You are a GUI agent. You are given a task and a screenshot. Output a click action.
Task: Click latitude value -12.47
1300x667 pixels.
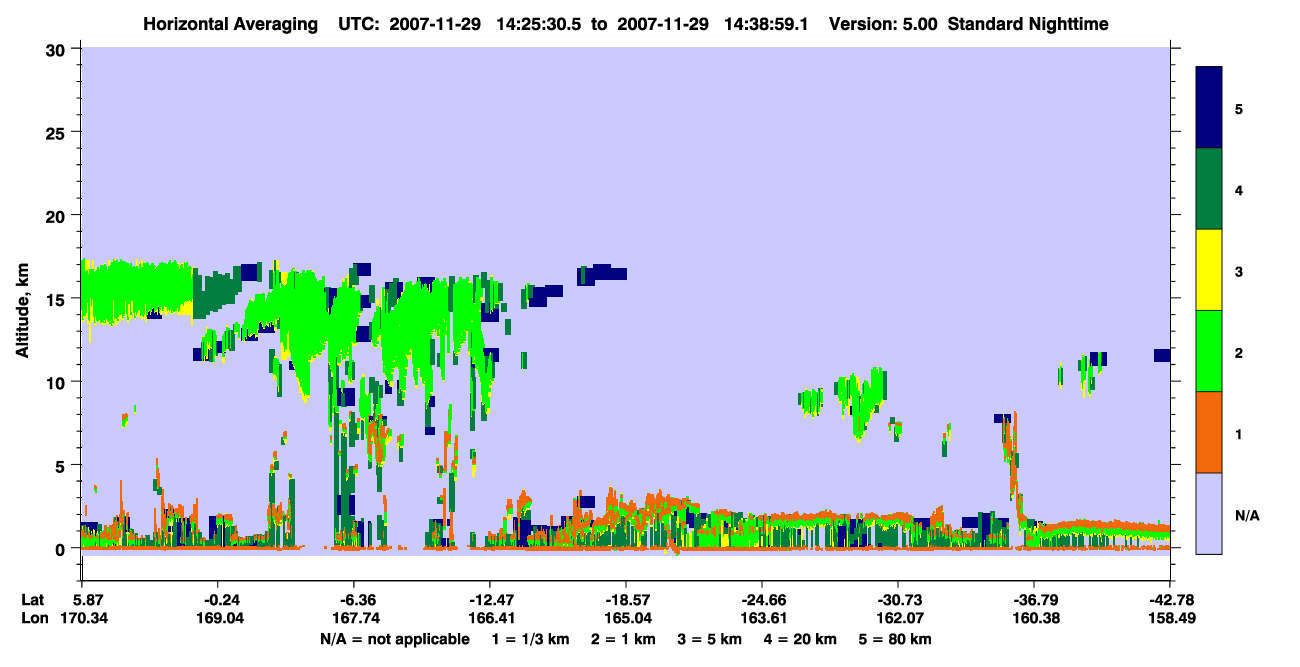point(489,600)
